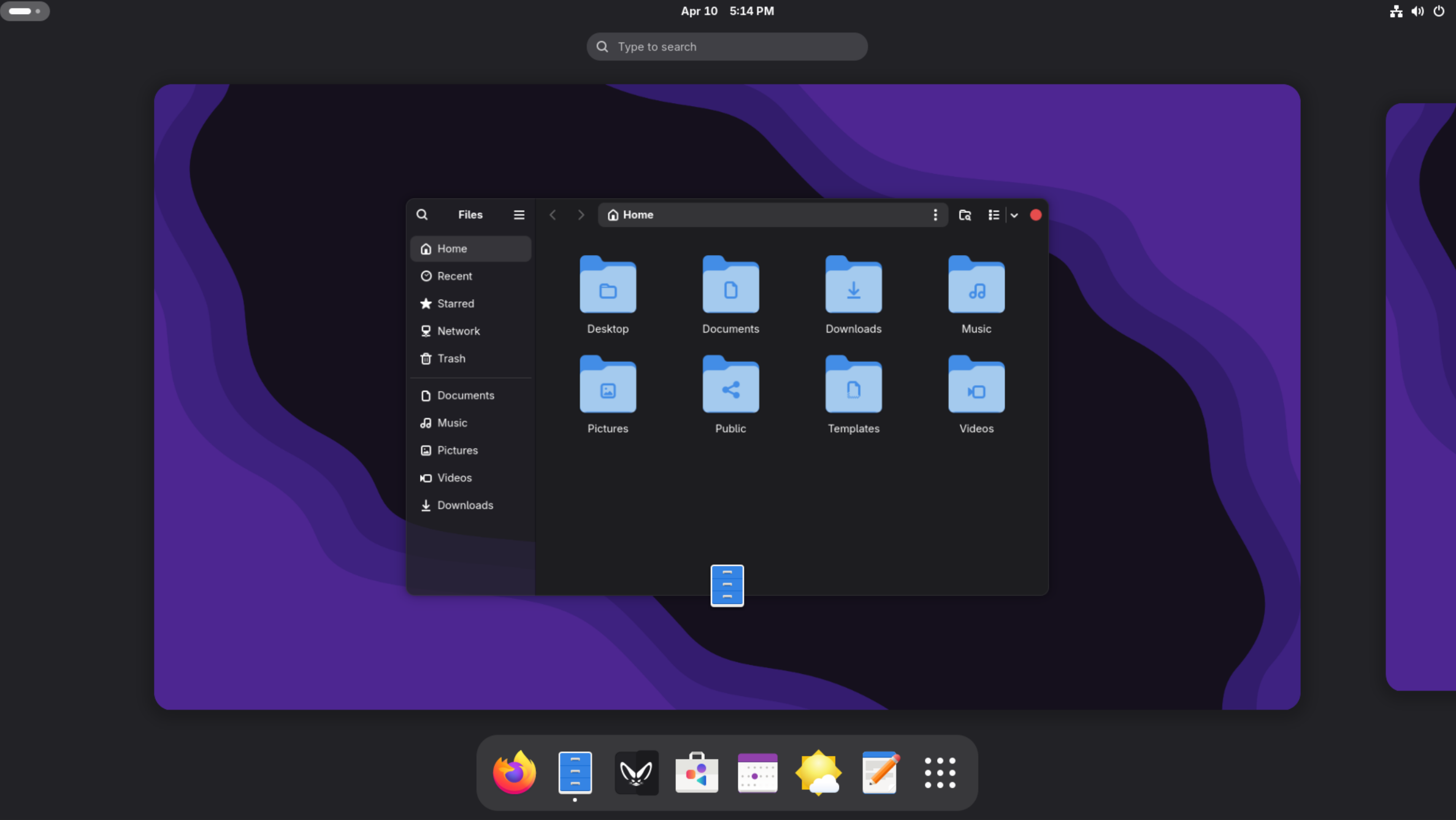Screen dimensions: 1456x820
Task: Open Software store from the dock
Action: click(x=697, y=772)
